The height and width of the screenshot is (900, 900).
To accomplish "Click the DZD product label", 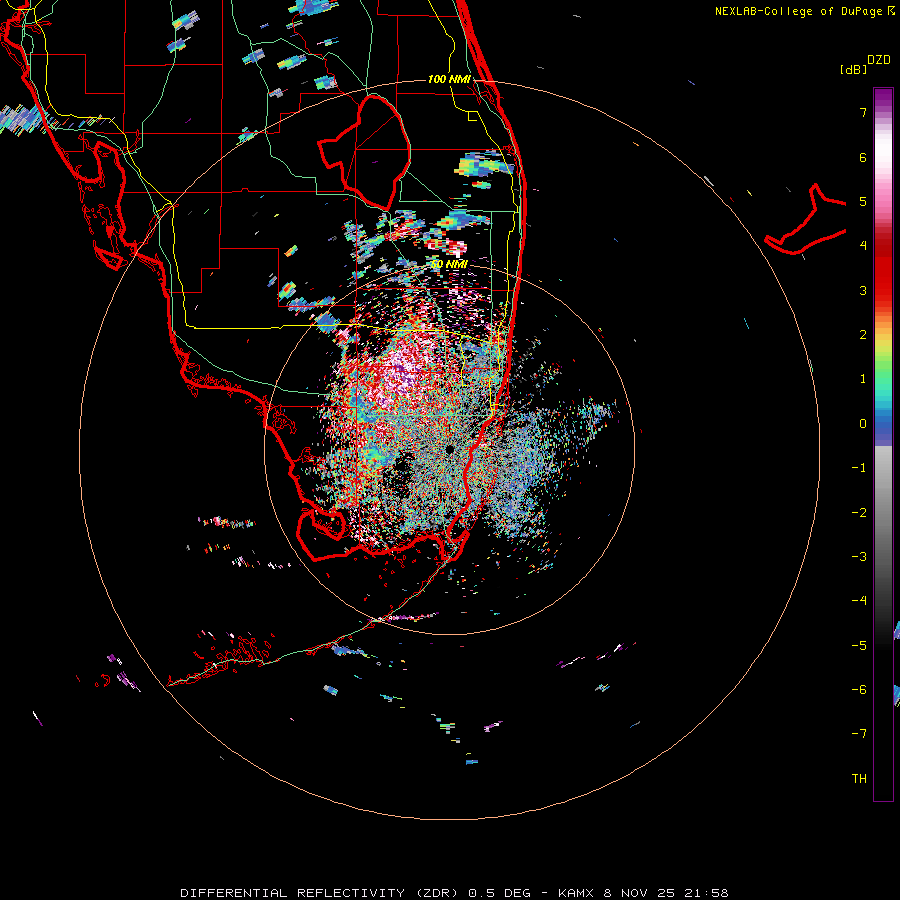I will (x=879, y=60).
